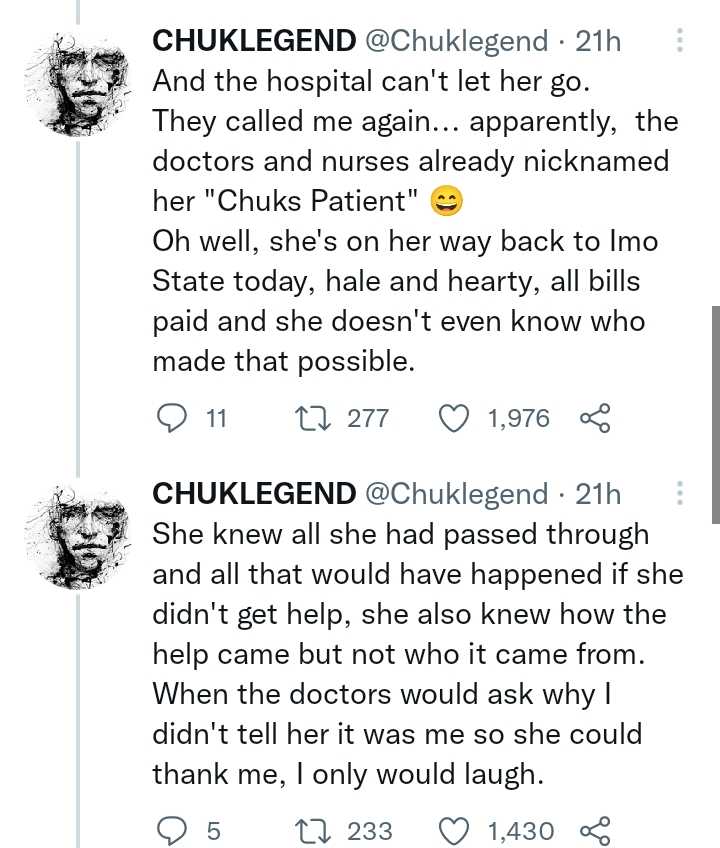Share the "She knew all" tweet
This screenshot has width=720, height=848.
point(594,830)
